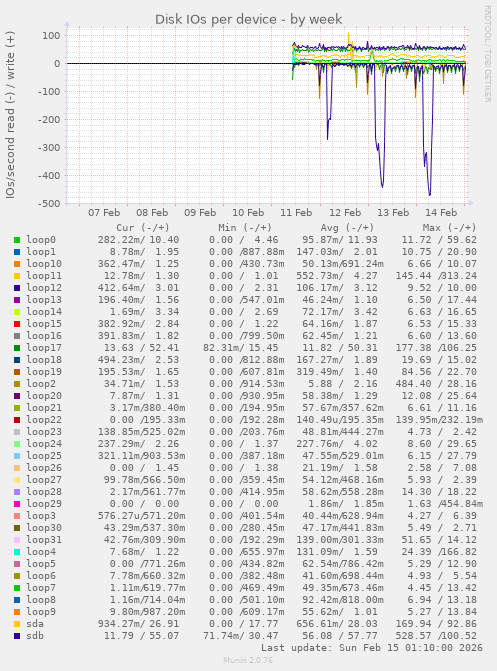Select the loop17 legend label

pos(44,348)
